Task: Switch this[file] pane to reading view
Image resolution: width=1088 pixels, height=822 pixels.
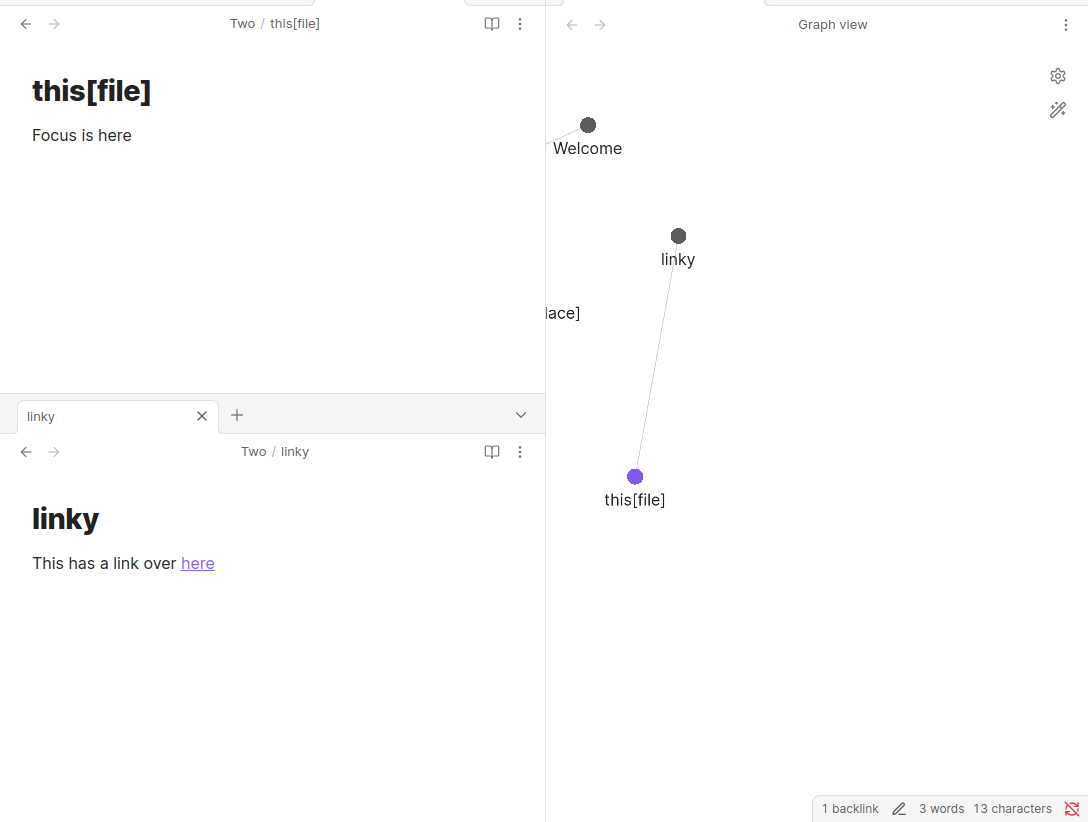Action: (x=492, y=24)
